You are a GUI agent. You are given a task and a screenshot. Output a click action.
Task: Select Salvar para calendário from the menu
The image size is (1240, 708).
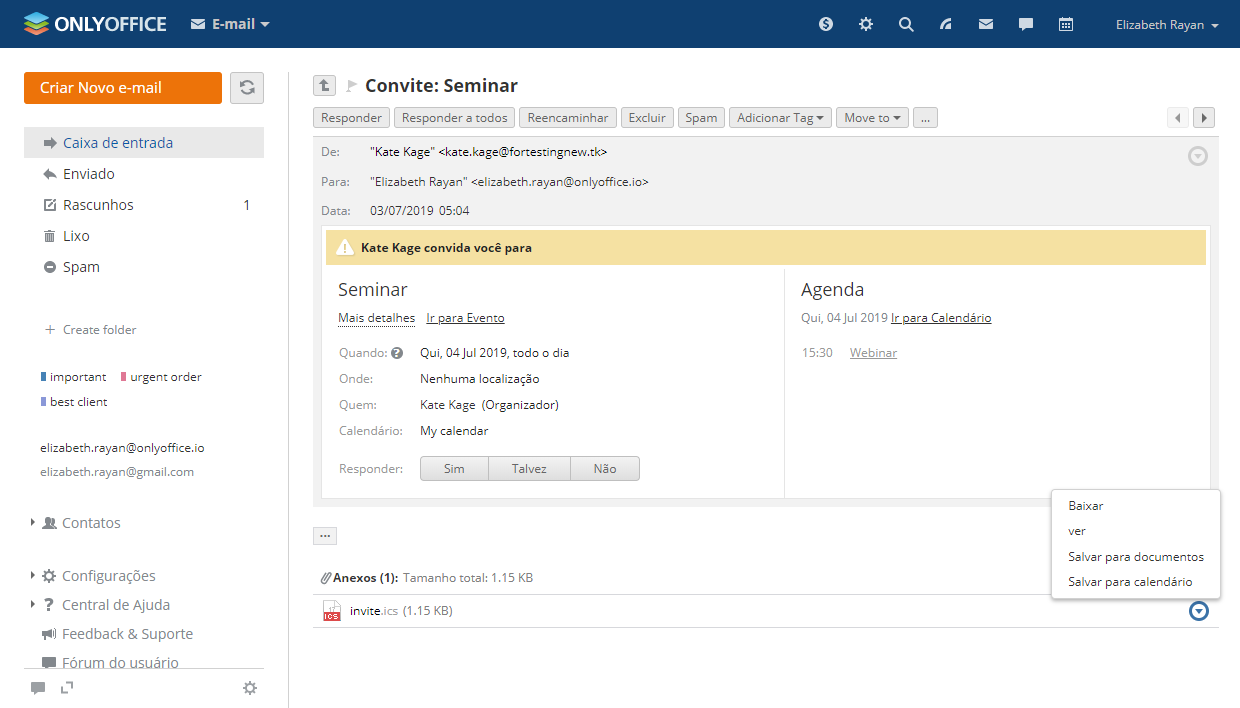[1130, 582]
